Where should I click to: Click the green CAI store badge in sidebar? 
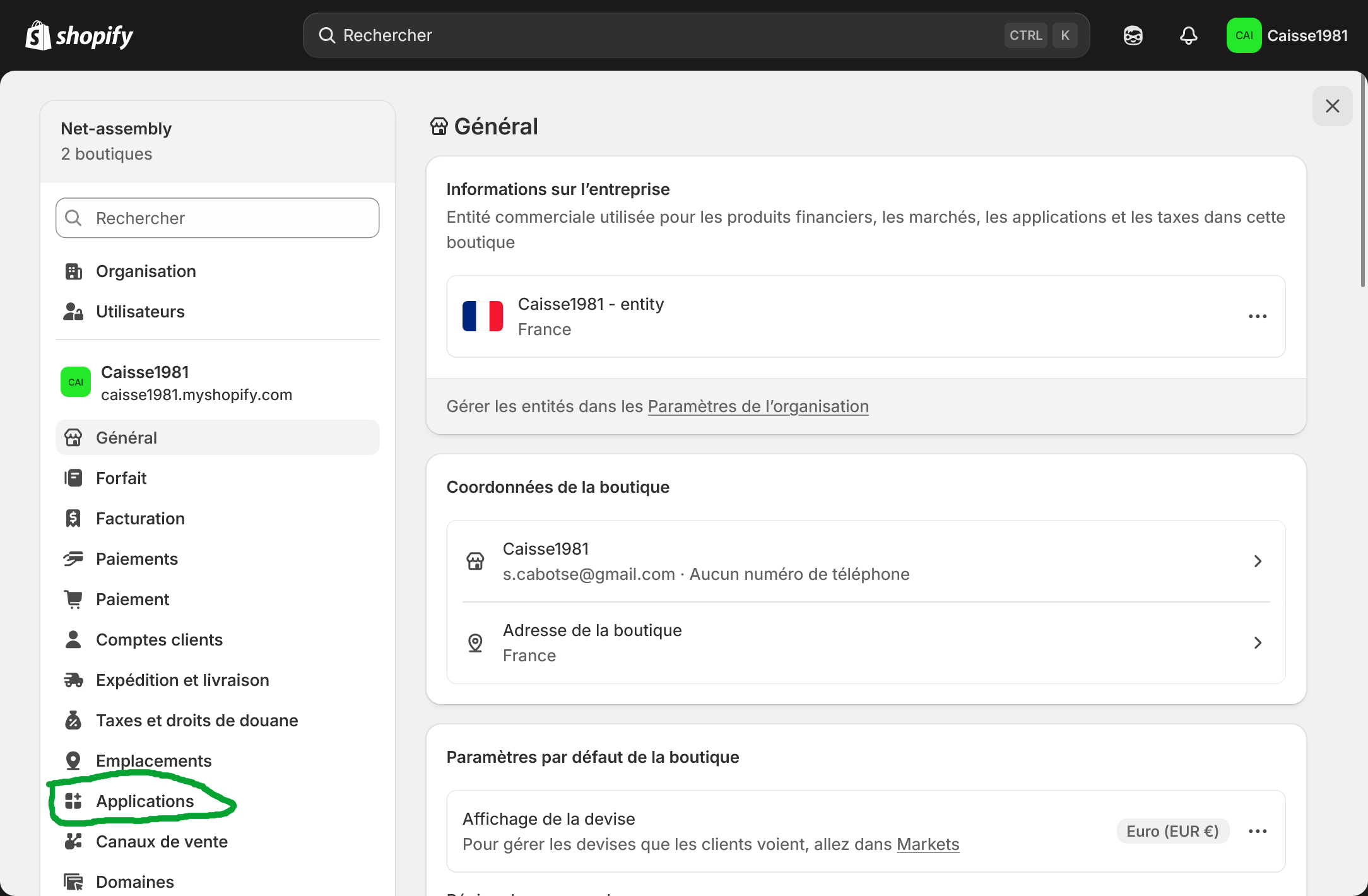[x=76, y=382]
